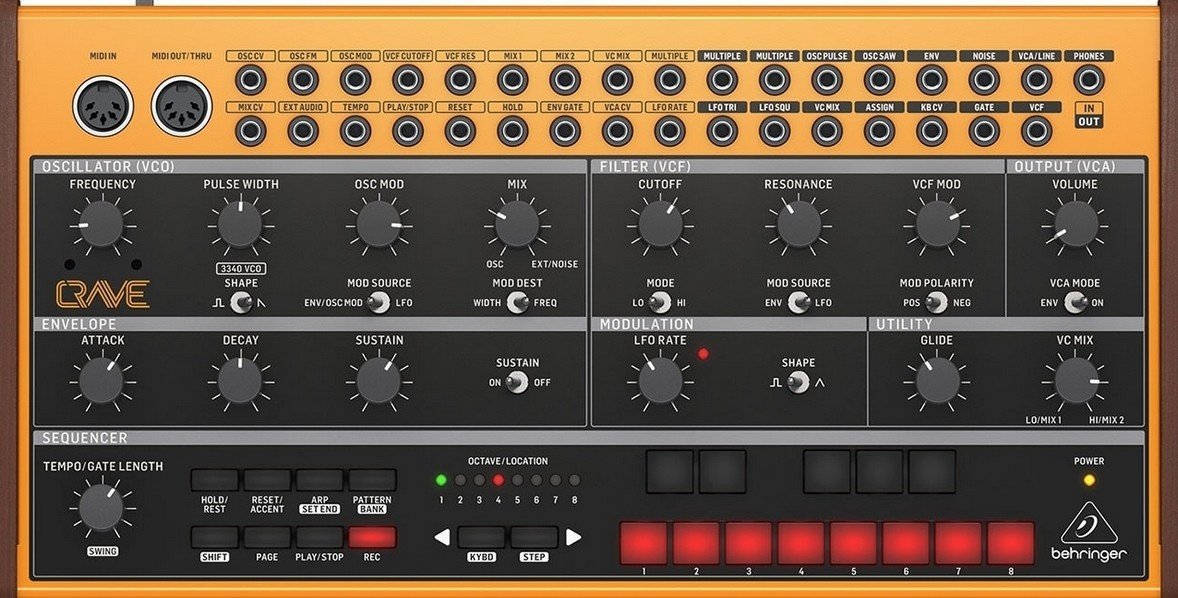Image resolution: width=1178 pixels, height=598 pixels.
Task: Click the OSC PULSE output jack
Action: 827,80
